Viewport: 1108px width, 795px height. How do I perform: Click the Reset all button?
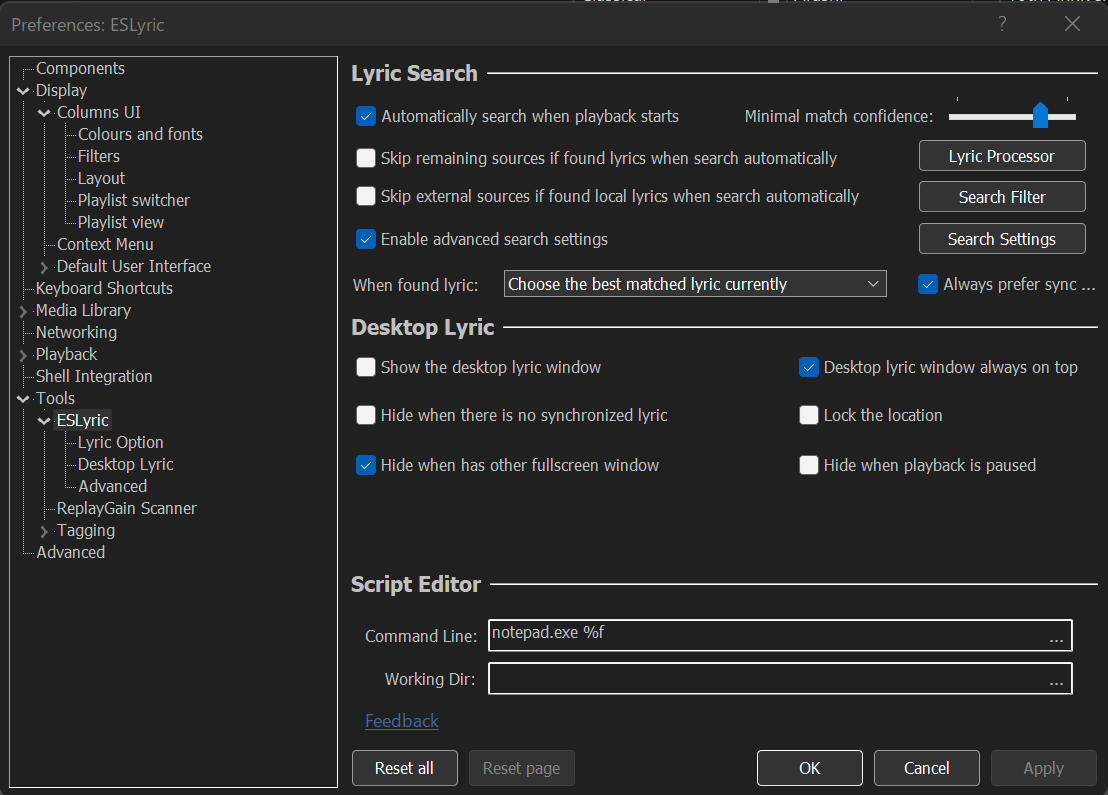coord(404,767)
